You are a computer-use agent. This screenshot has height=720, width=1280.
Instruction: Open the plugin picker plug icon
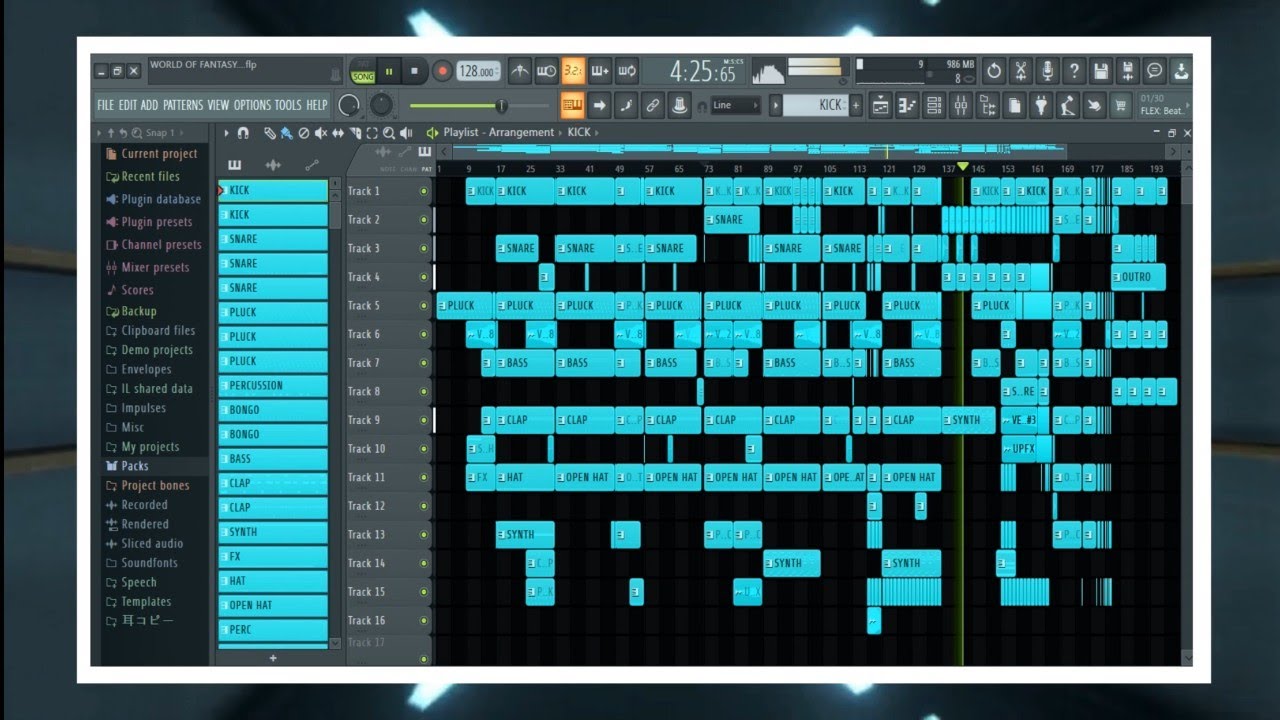click(1041, 105)
